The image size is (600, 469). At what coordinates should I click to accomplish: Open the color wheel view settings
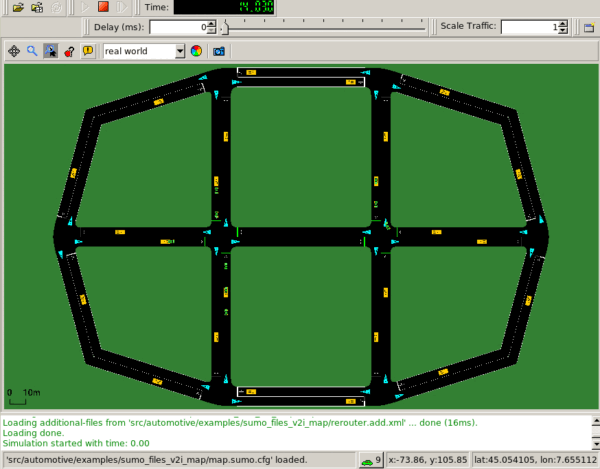197,50
